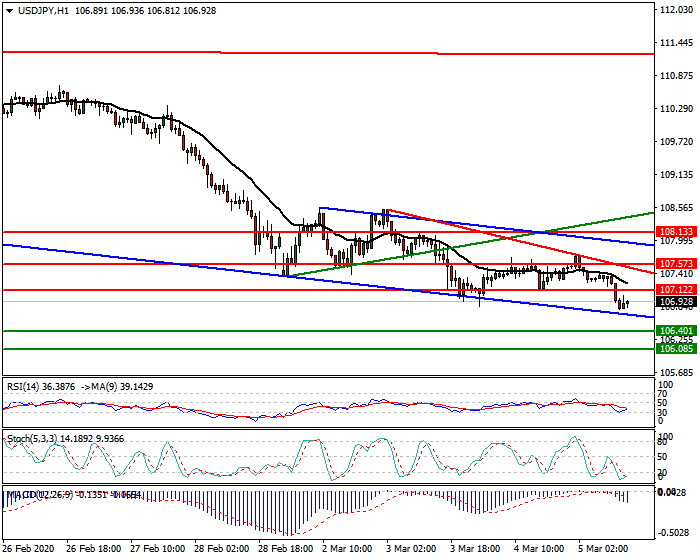This screenshot has height=560, width=700.
Task: Click the 3 Mar 02:00 time label
Action: 411,549
